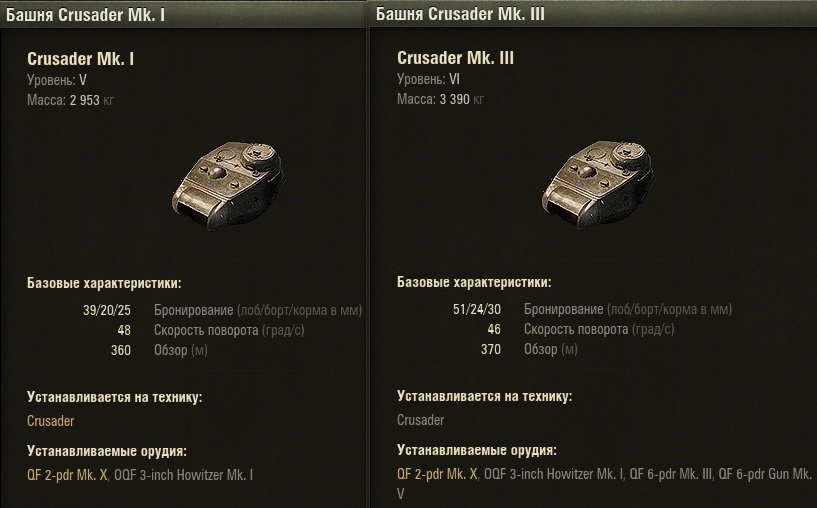This screenshot has height=508, width=817.
Task: Select the "Башня Crusader Mk. I" title bar
Action: (x=85, y=17)
